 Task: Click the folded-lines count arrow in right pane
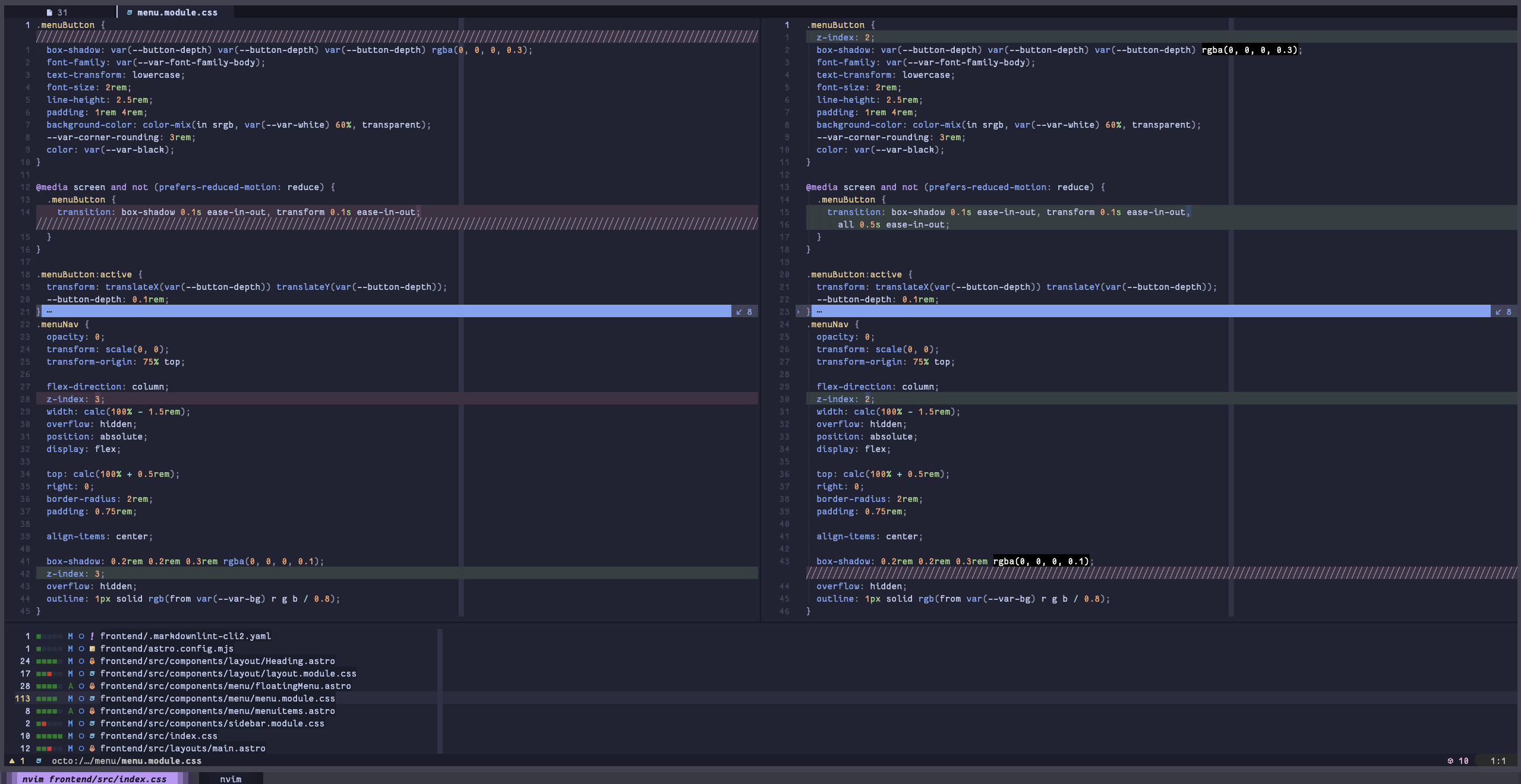click(x=1498, y=312)
